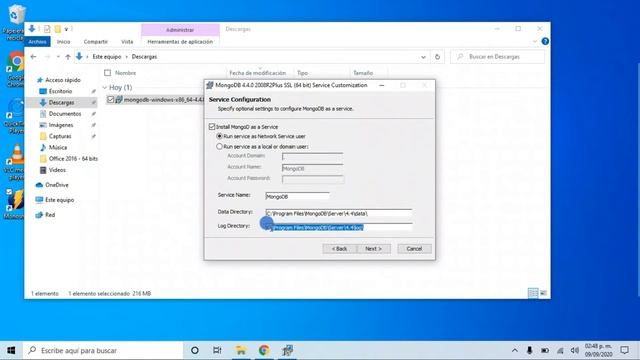Click the Service Name input field
Screen dimensions: 640x360
click(297, 196)
